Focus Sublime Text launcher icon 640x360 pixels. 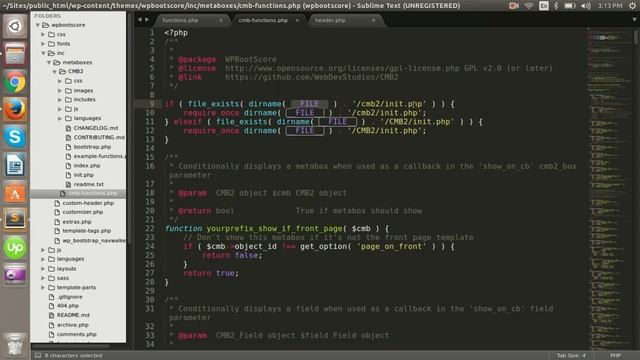click(x=15, y=220)
